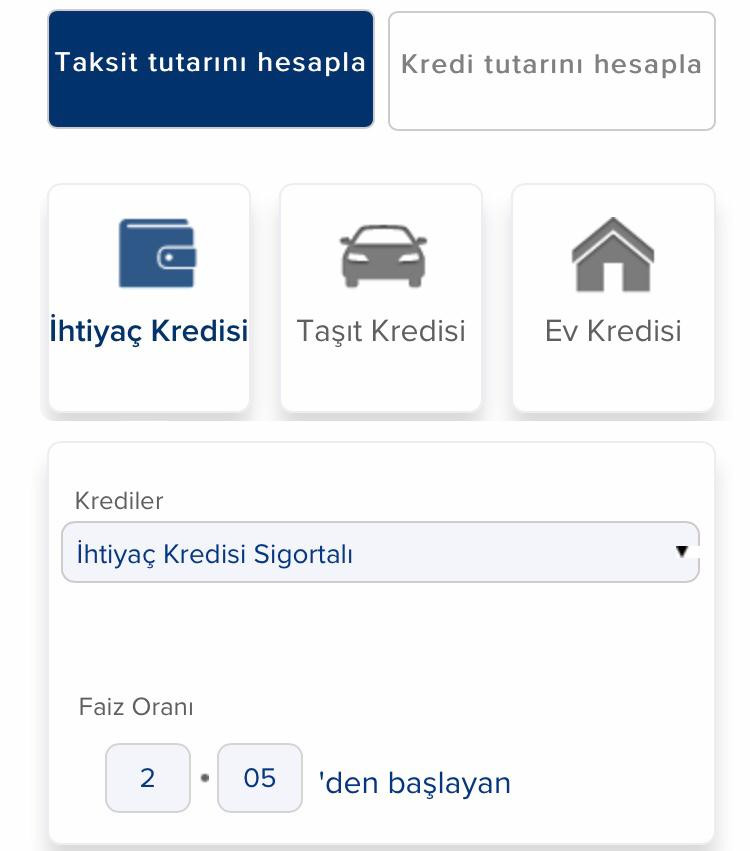Click empty space in Taşıt Kredisi card below label
Image resolution: width=750 pixels, height=851 pixels.
click(x=381, y=380)
